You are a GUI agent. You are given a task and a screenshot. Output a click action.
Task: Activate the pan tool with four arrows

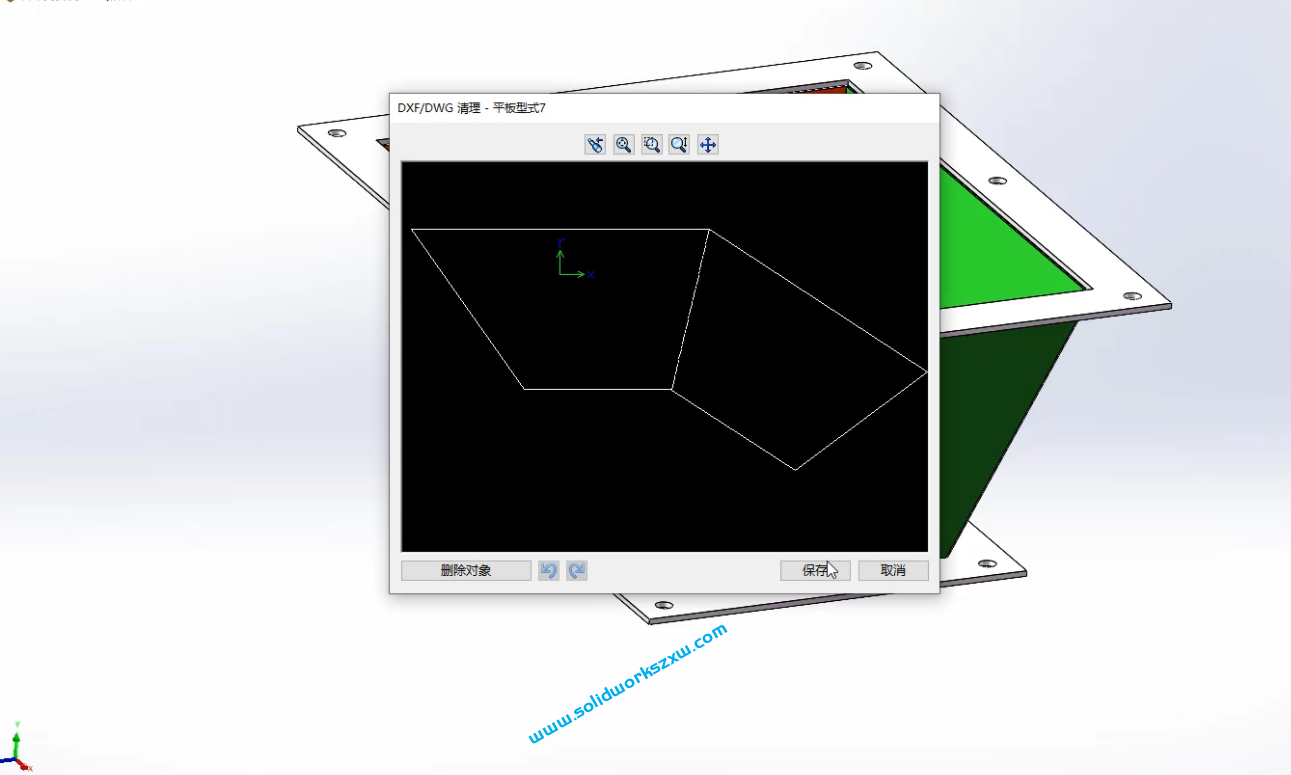(x=707, y=144)
